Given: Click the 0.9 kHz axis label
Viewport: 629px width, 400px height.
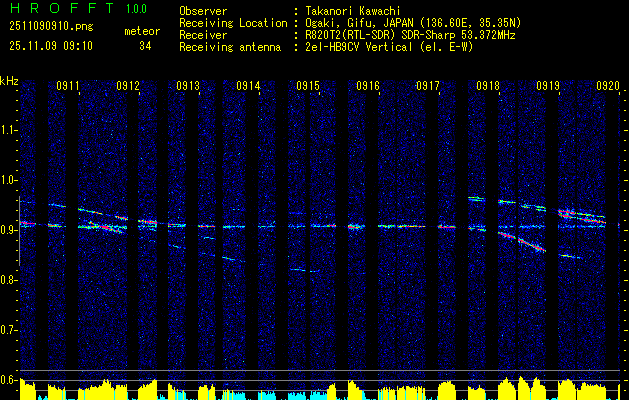Looking at the screenshot, I should 9,230.
